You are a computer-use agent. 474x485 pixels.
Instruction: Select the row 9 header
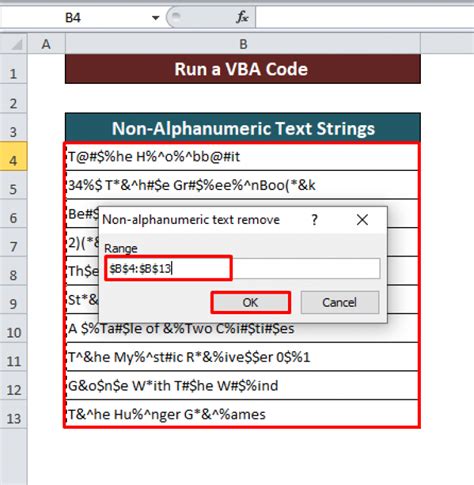coord(13,300)
